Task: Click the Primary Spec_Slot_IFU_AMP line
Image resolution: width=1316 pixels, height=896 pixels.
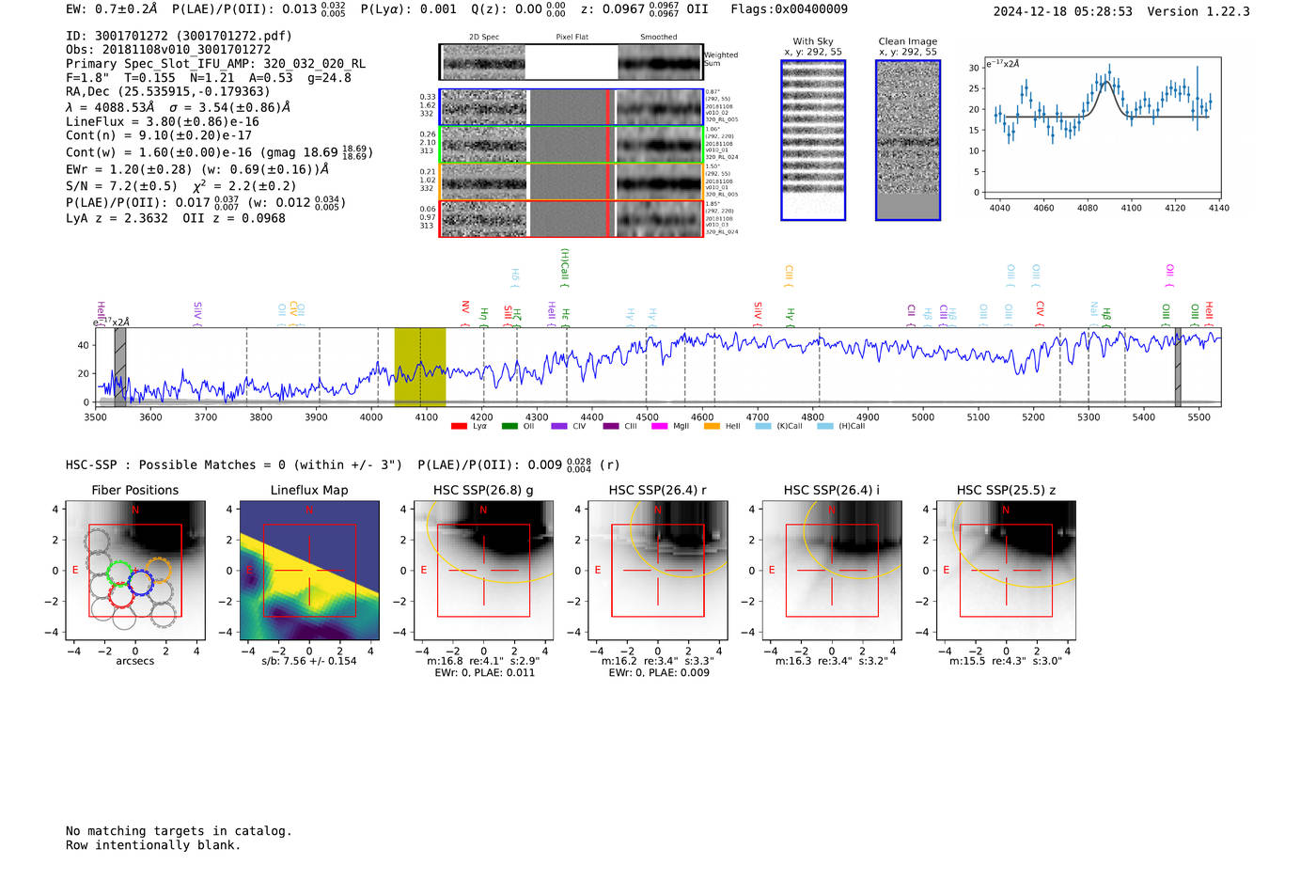Action: tap(215, 64)
